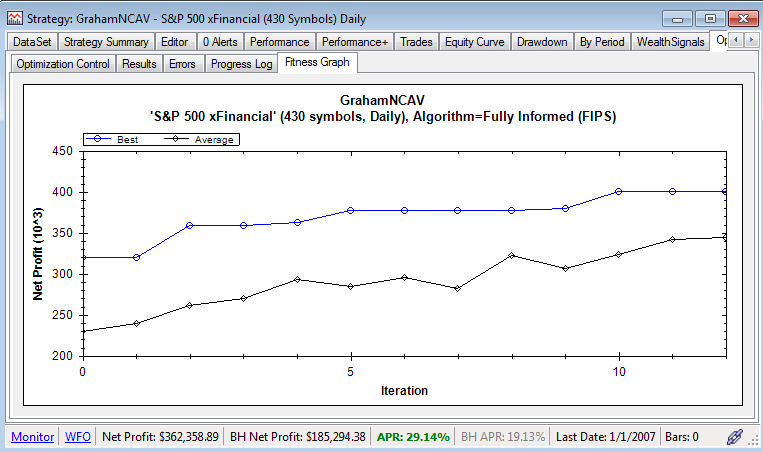
Task: Go to the Drawdown tab
Action: tap(542, 42)
